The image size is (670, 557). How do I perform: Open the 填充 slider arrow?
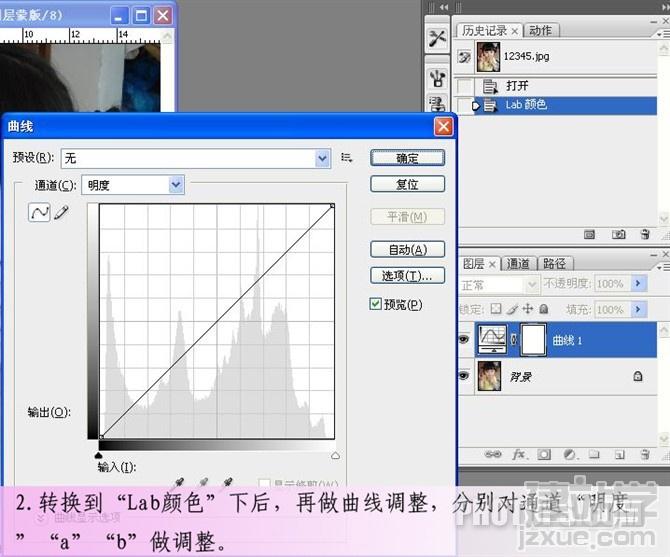click(x=638, y=309)
